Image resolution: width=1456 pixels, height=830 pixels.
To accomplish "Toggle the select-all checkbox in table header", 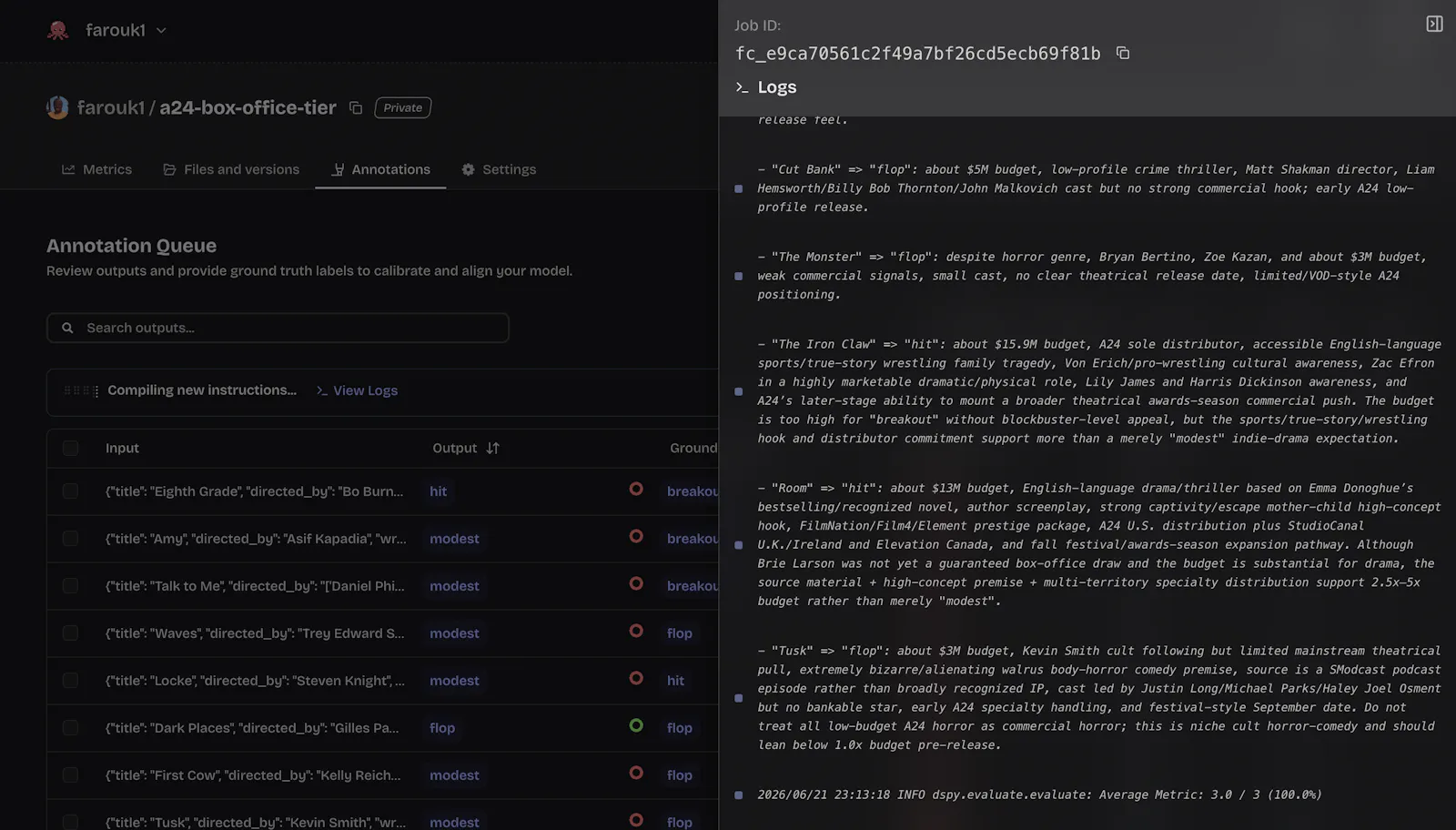I will [x=70, y=448].
